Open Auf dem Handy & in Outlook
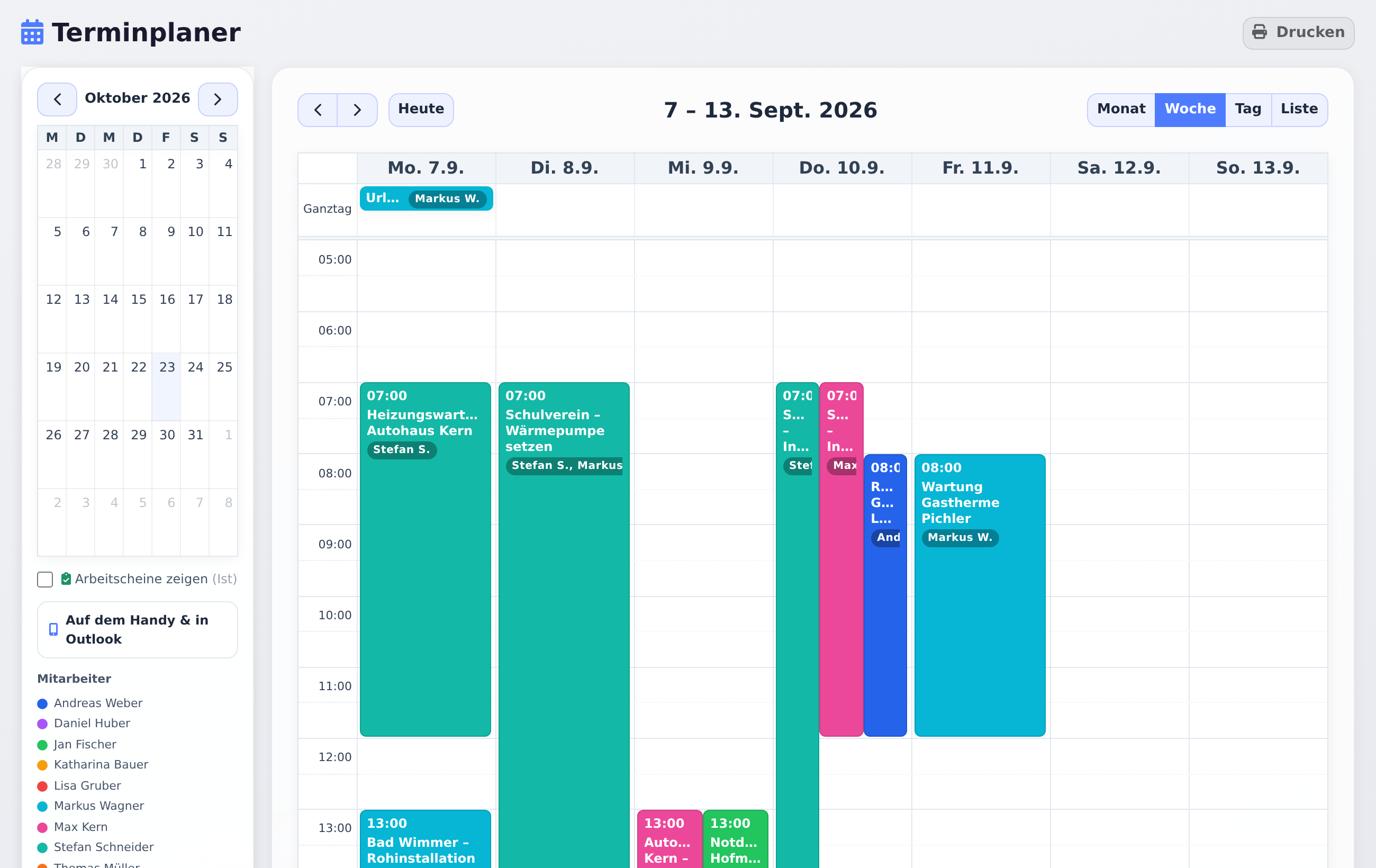The height and width of the screenshot is (868, 1376). tap(137, 629)
